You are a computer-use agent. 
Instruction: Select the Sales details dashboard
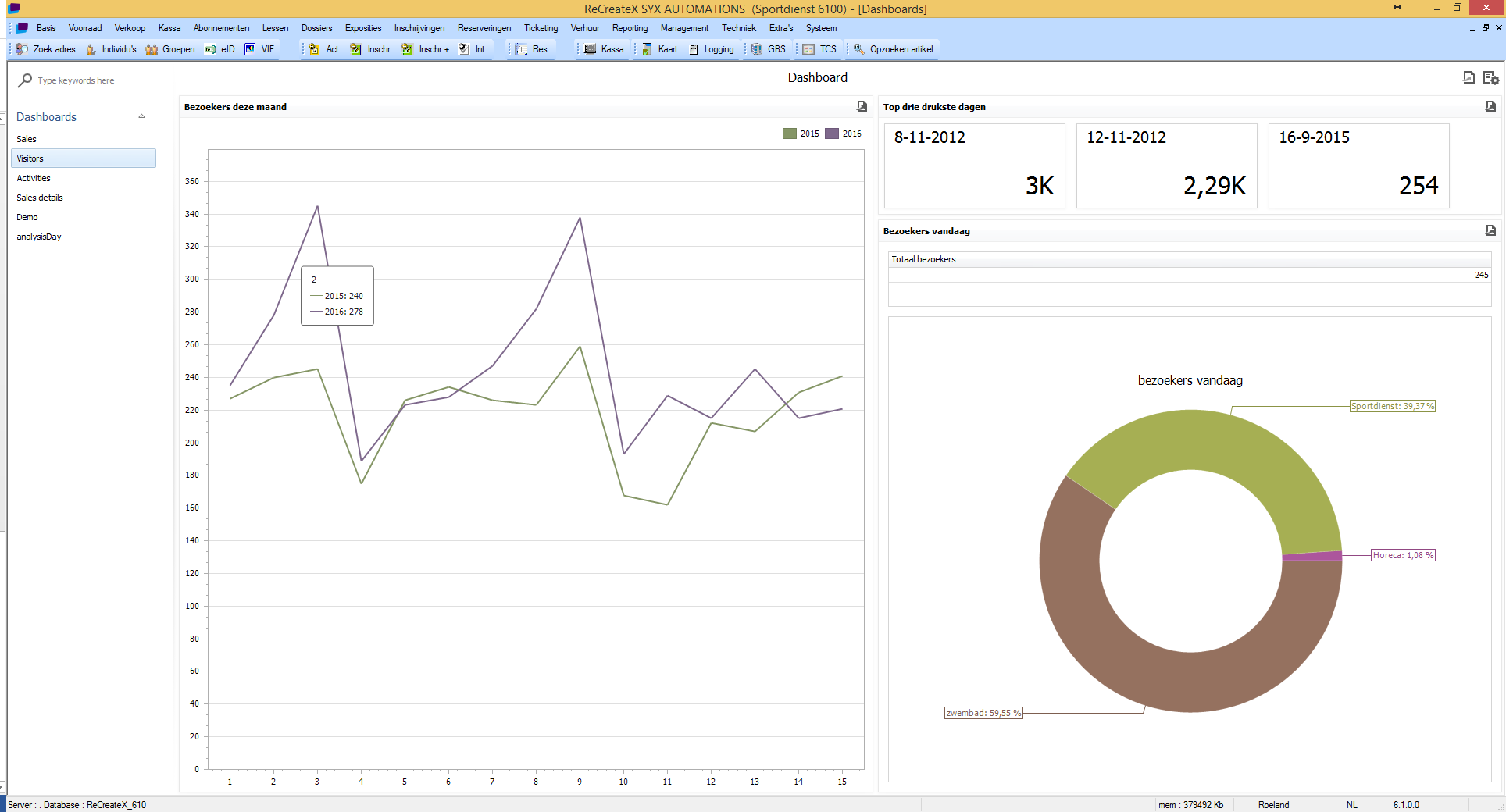coord(40,198)
